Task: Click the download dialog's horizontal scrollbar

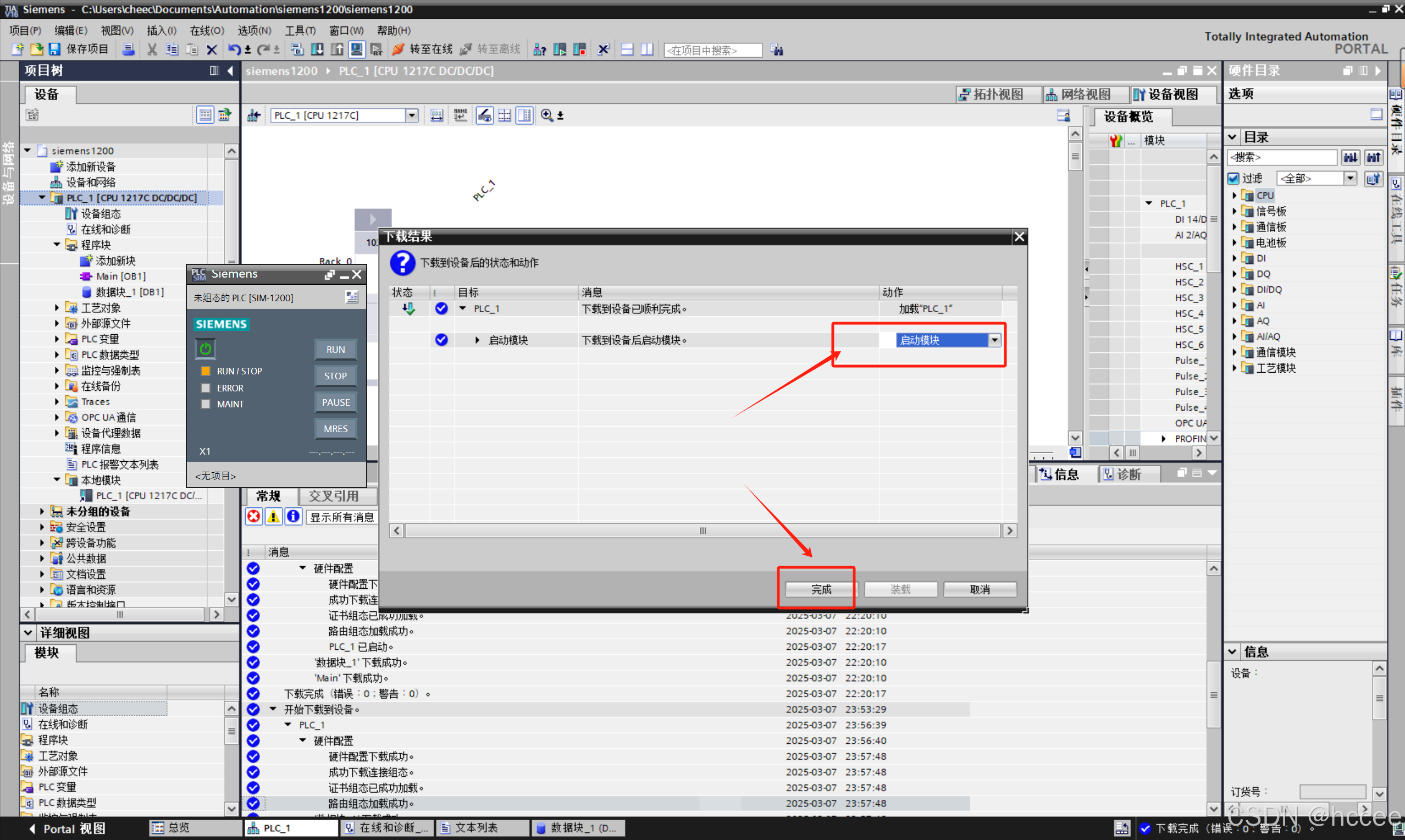Action: [702, 530]
